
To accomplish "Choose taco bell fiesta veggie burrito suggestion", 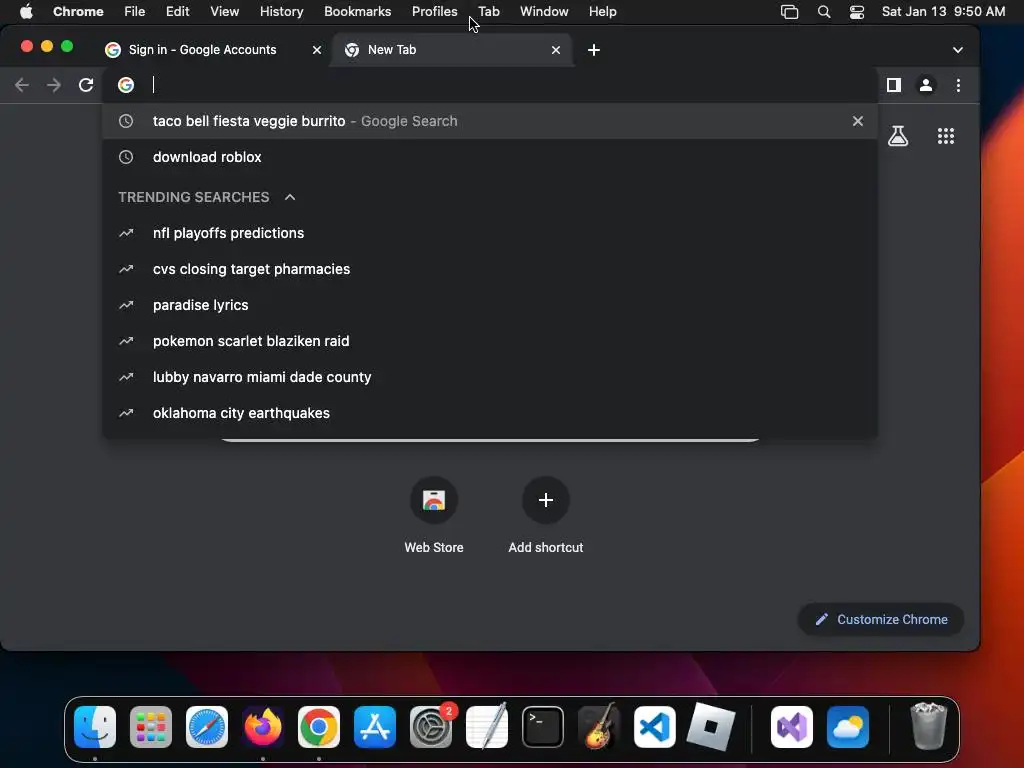I will pos(490,121).
